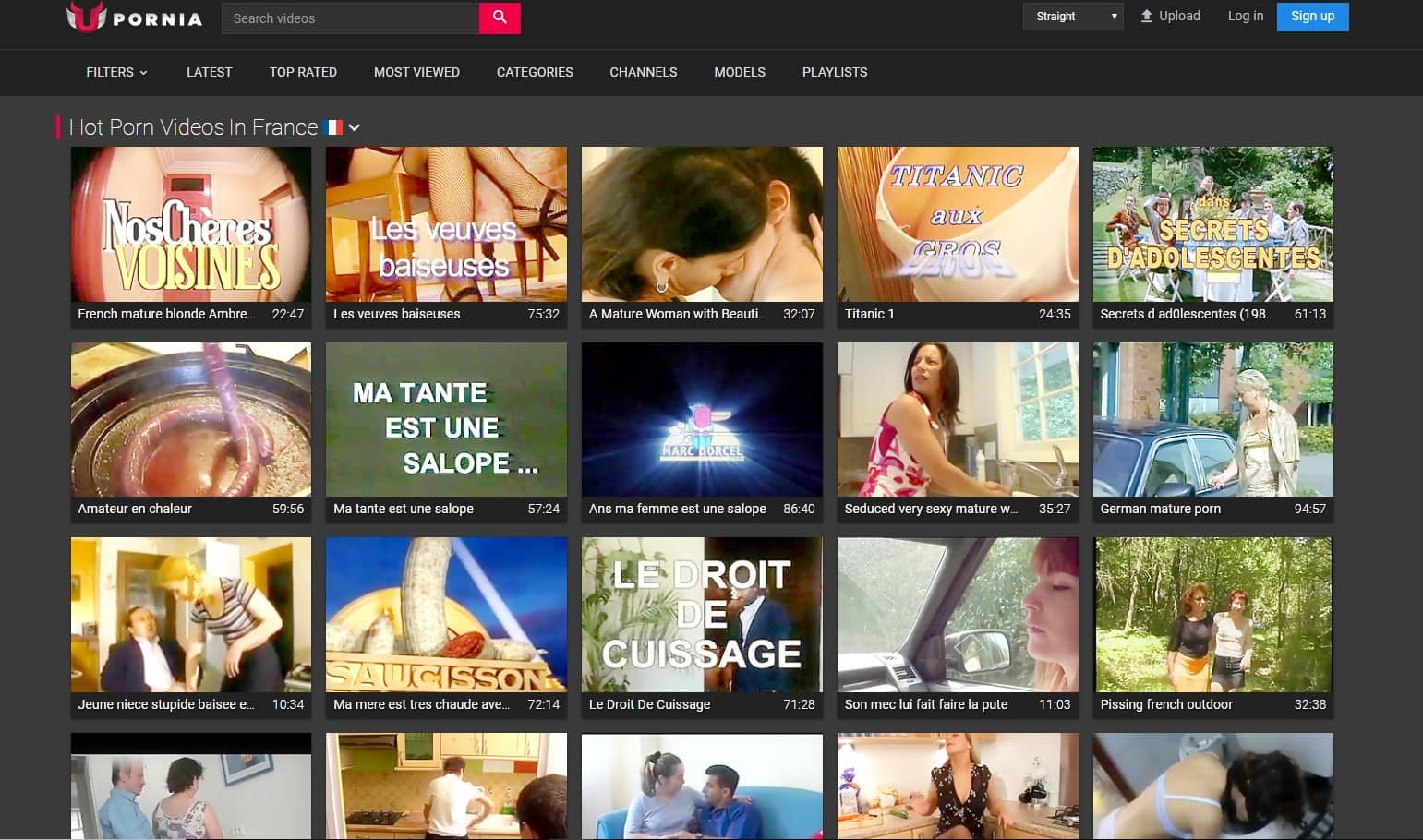1423x840 pixels.
Task: Open the Top Rated section
Action: coord(303,72)
